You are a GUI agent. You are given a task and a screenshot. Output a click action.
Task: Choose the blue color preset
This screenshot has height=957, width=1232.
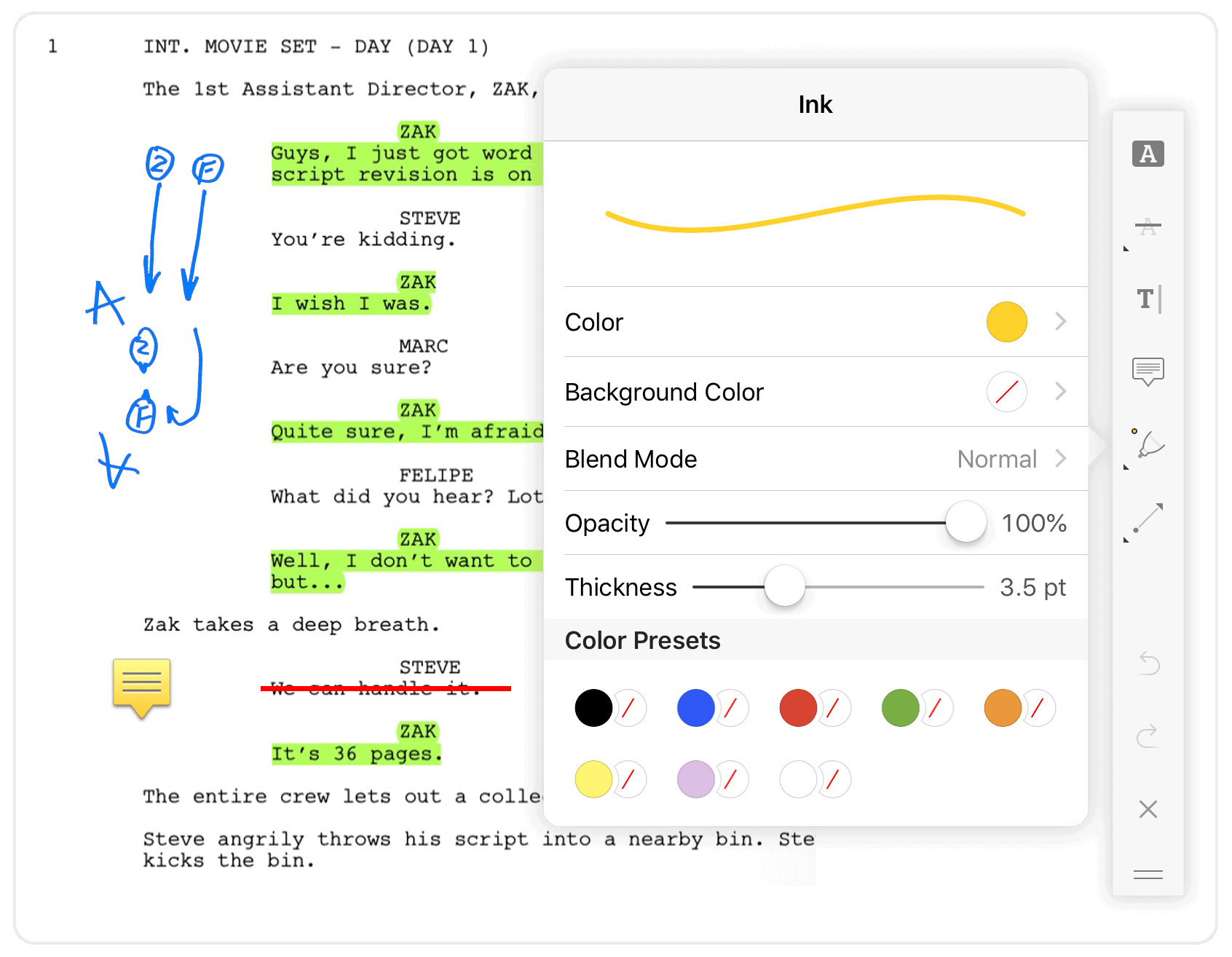(x=696, y=708)
